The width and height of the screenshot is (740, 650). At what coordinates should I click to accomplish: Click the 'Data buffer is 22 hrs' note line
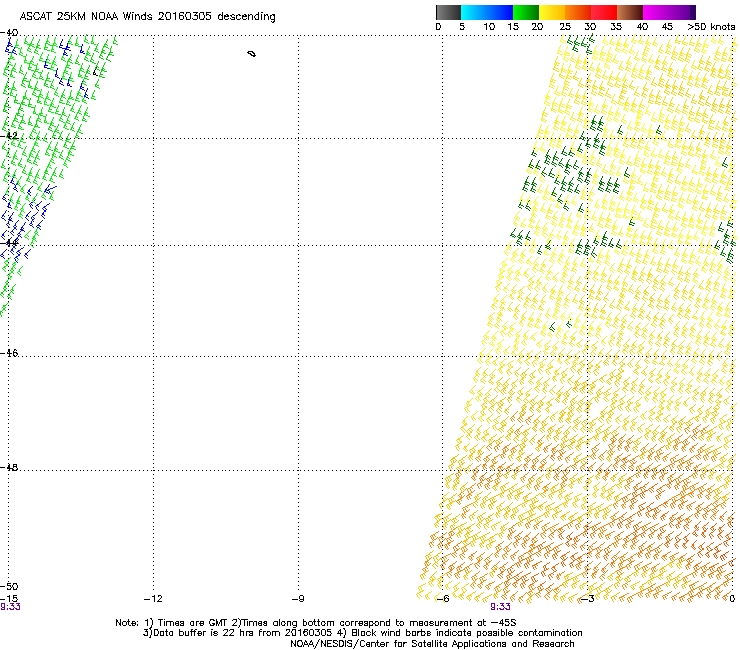pyautogui.click(x=362, y=633)
